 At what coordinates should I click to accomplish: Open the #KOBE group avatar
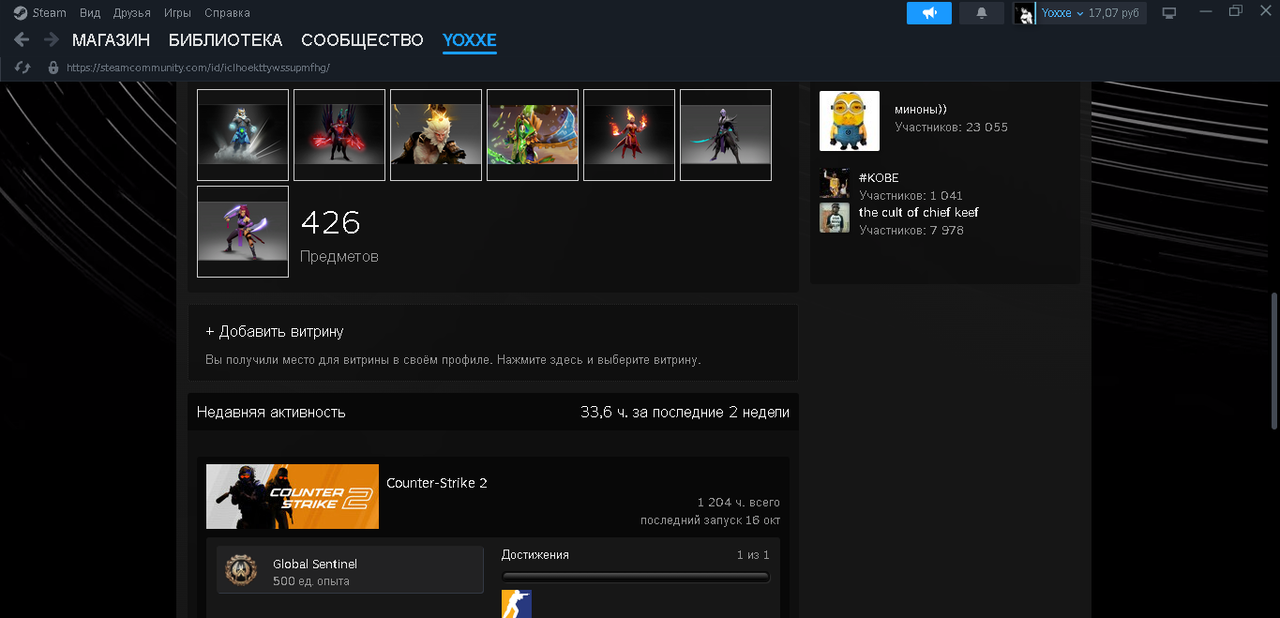(834, 183)
